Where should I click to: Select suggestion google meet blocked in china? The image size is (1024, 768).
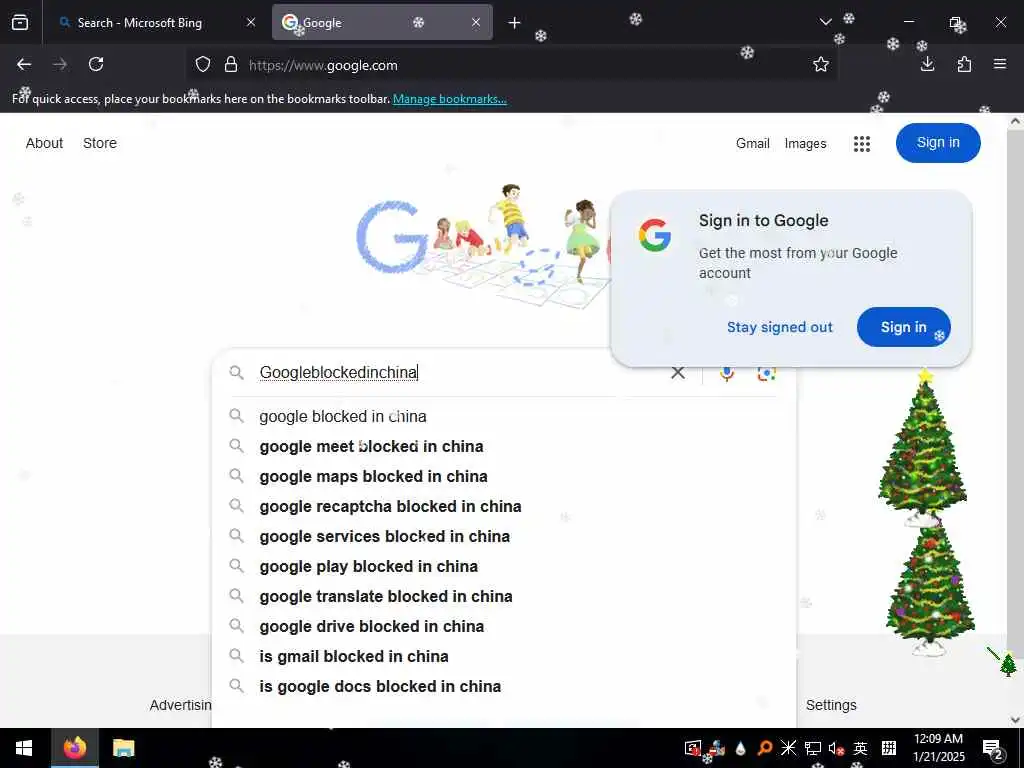click(x=504, y=446)
